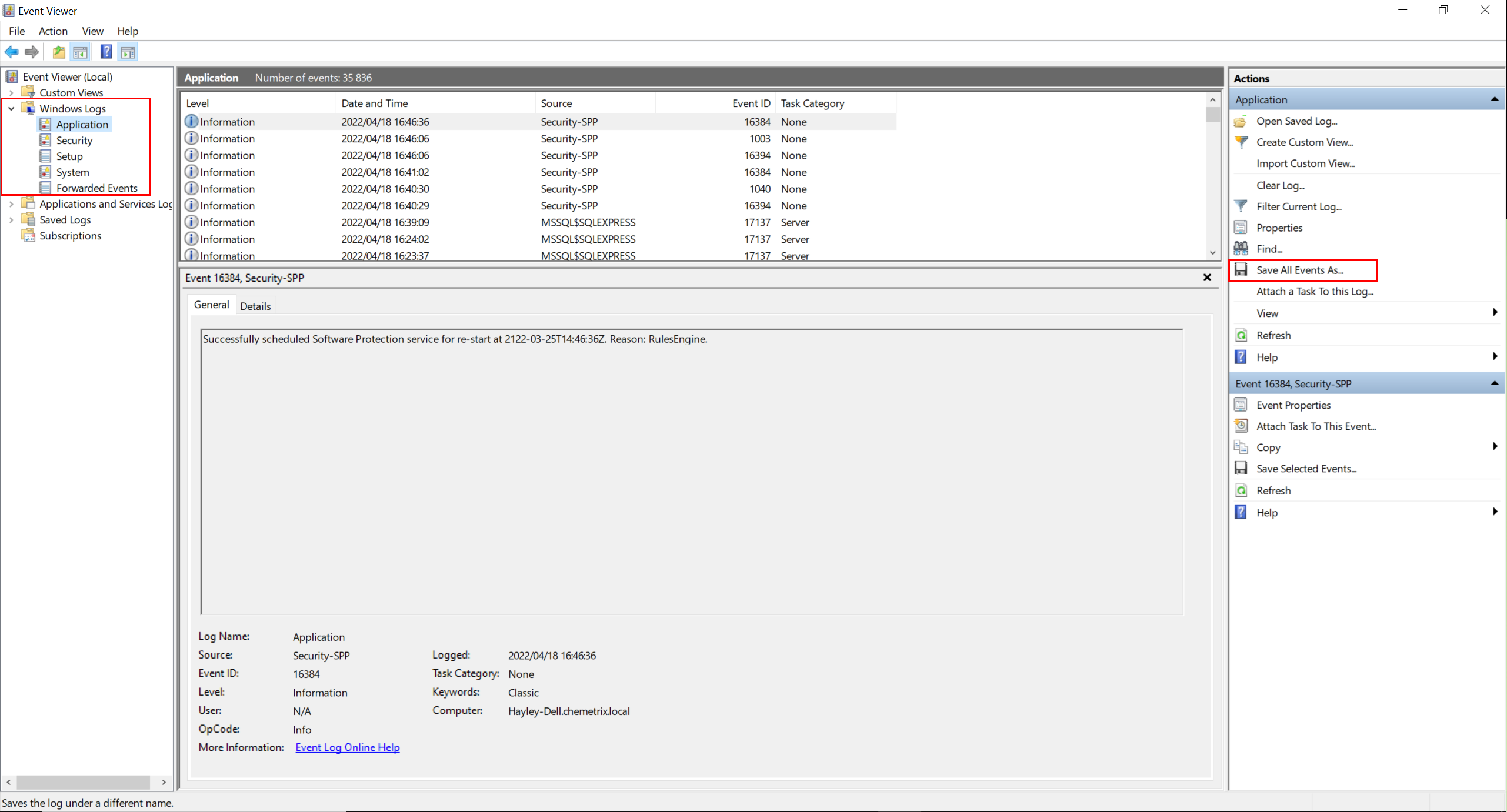
Task: Expand Applications and Services Logs node
Action: click(x=11, y=204)
